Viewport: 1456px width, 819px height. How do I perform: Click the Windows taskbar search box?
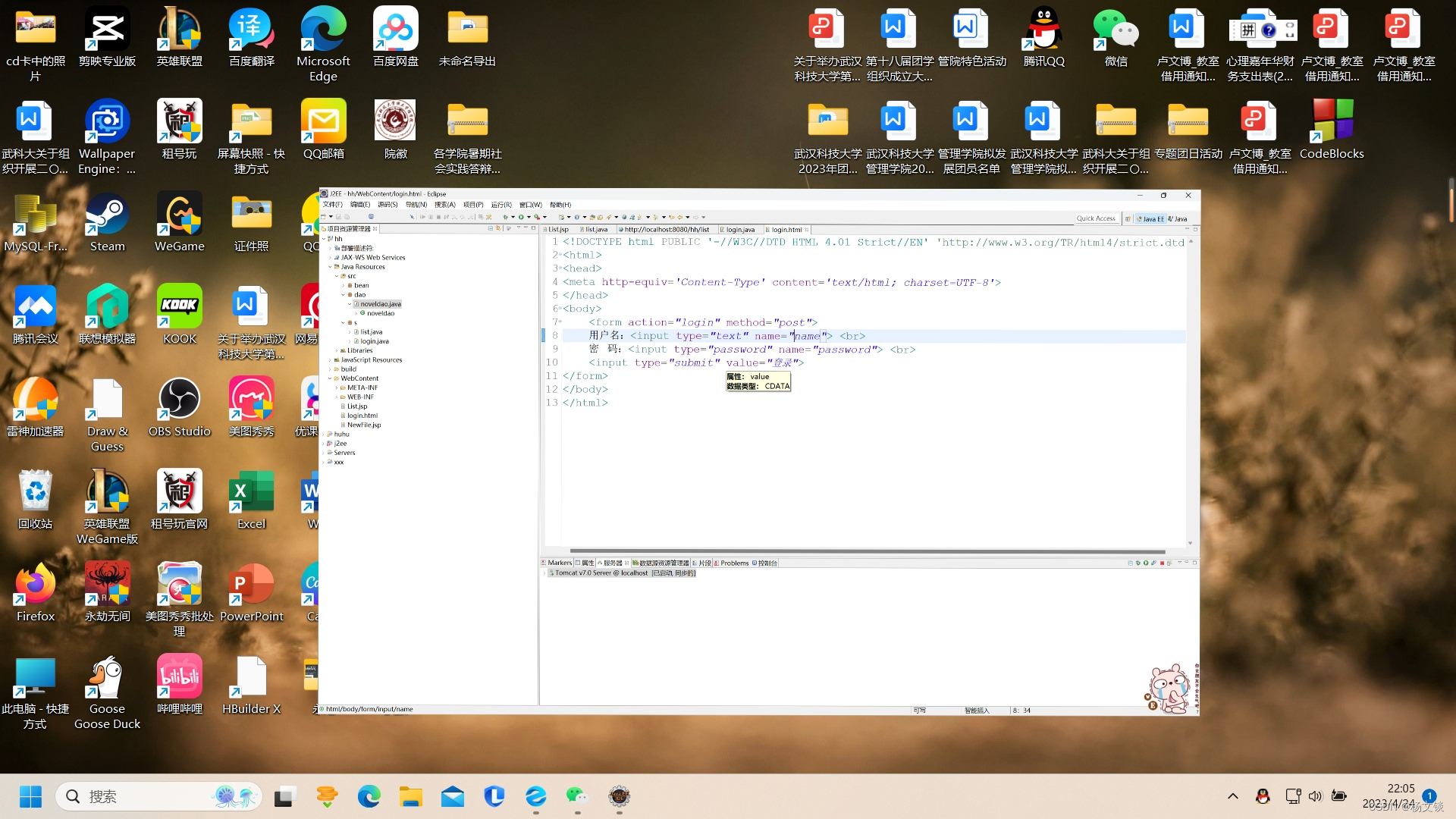pyautogui.click(x=158, y=796)
